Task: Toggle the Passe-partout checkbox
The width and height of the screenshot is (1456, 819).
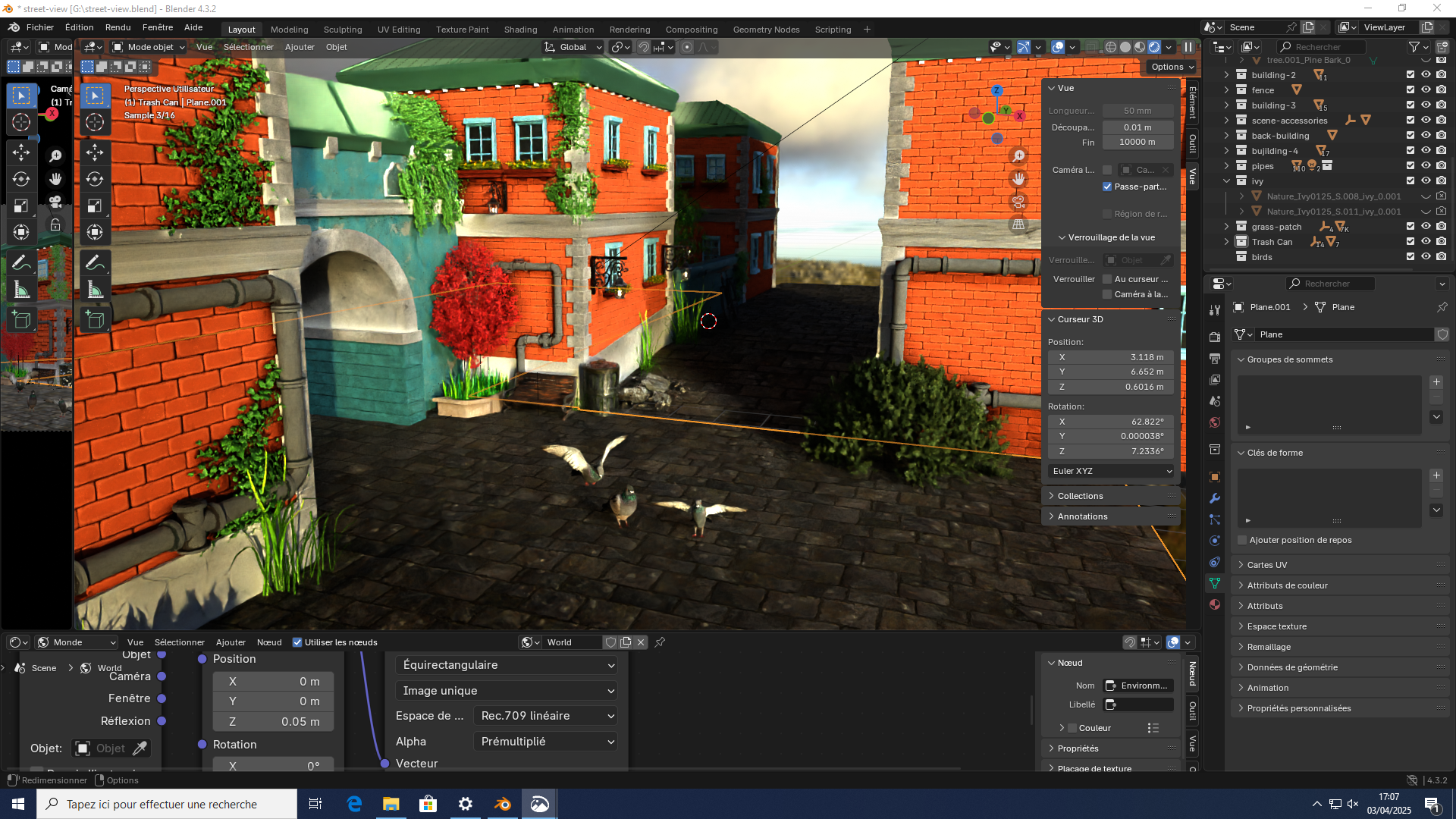Action: pyautogui.click(x=1107, y=187)
